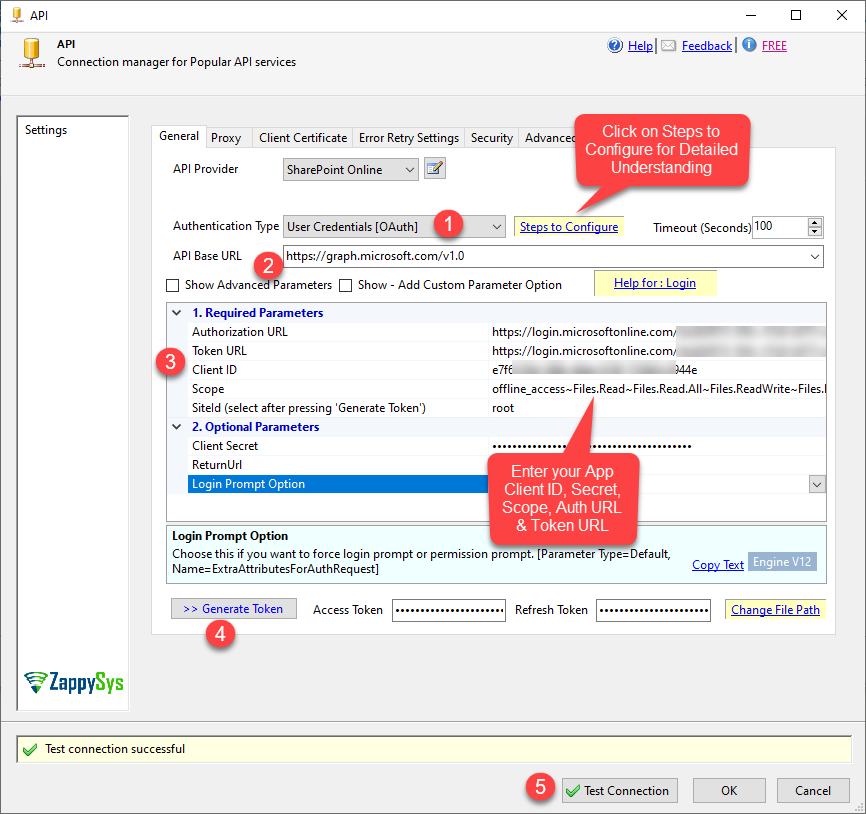Image resolution: width=866 pixels, height=814 pixels.
Task: Select the Token URL parameter row
Action: [507, 351]
